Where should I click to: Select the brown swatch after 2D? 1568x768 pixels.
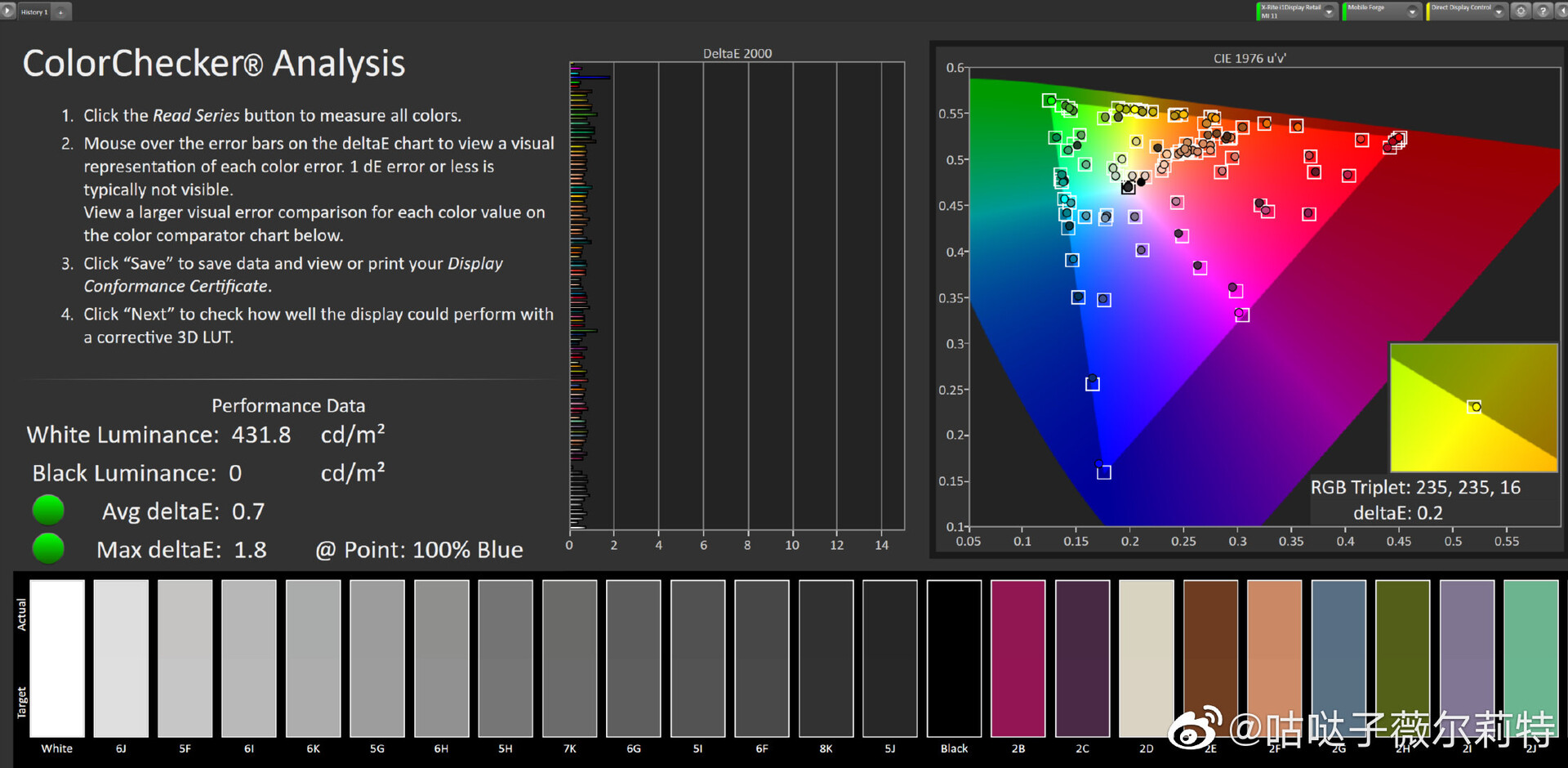(x=1211, y=659)
